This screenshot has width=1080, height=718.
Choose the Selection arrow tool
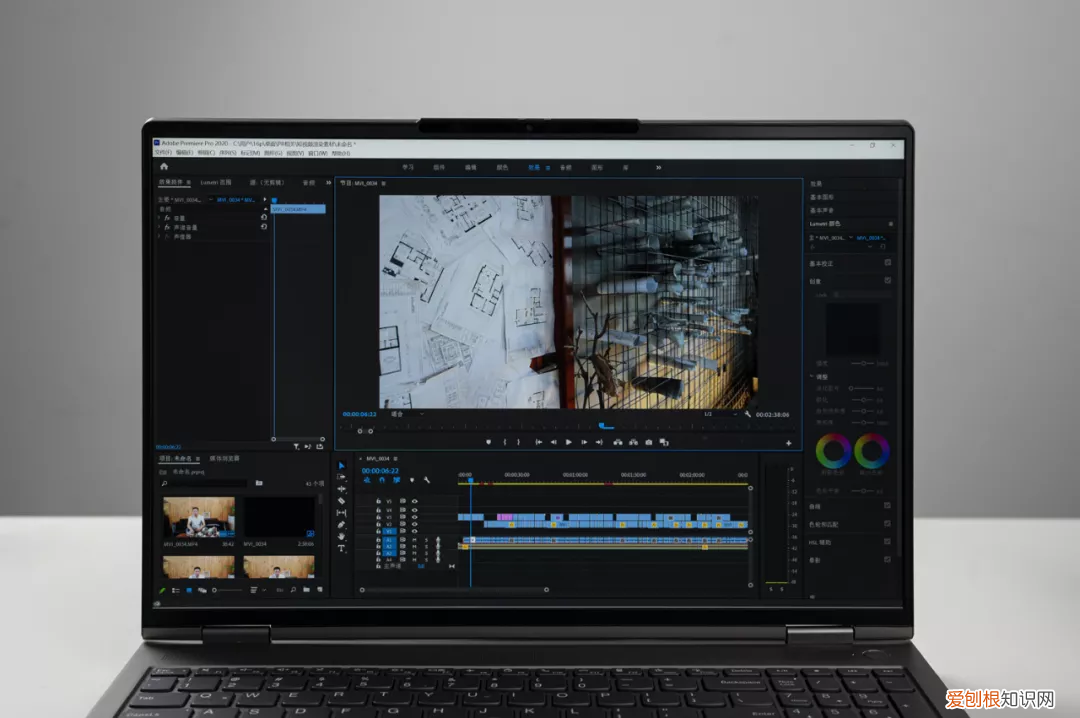(342, 465)
